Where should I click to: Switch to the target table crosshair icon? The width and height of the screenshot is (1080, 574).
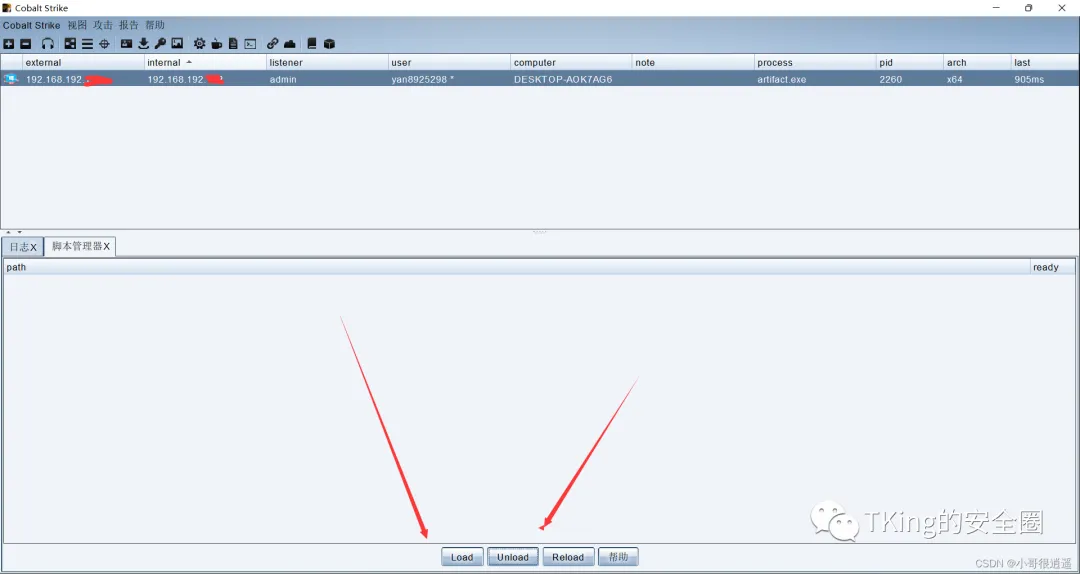(105, 43)
